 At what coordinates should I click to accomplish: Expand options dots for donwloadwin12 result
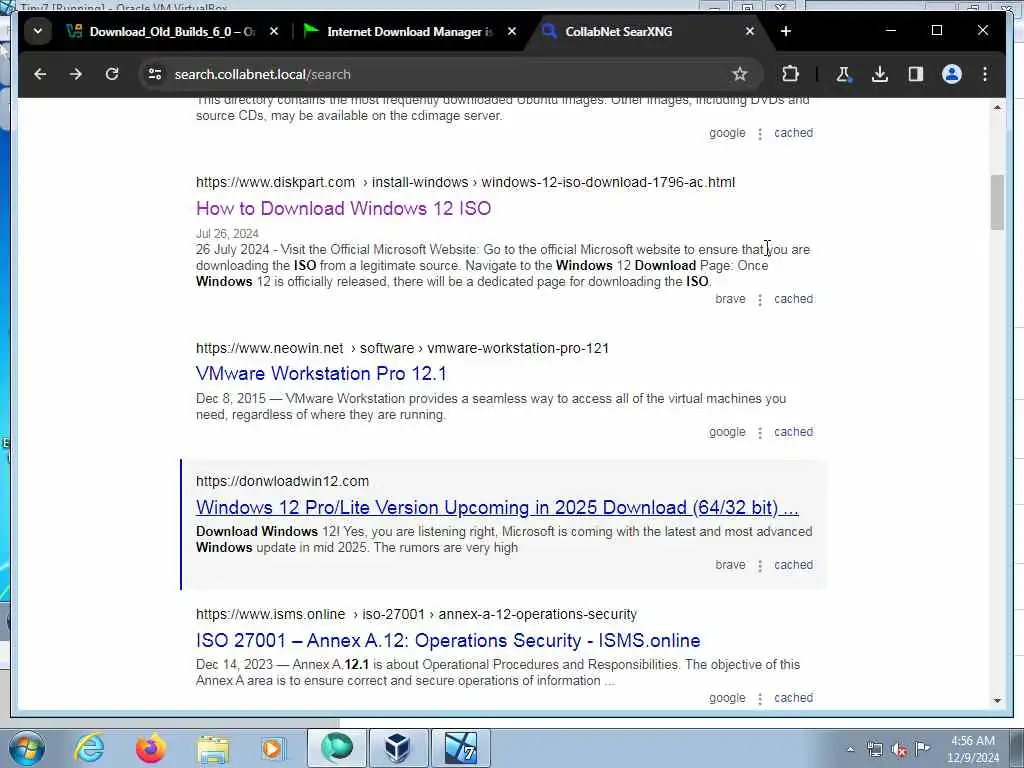[x=760, y=566]
